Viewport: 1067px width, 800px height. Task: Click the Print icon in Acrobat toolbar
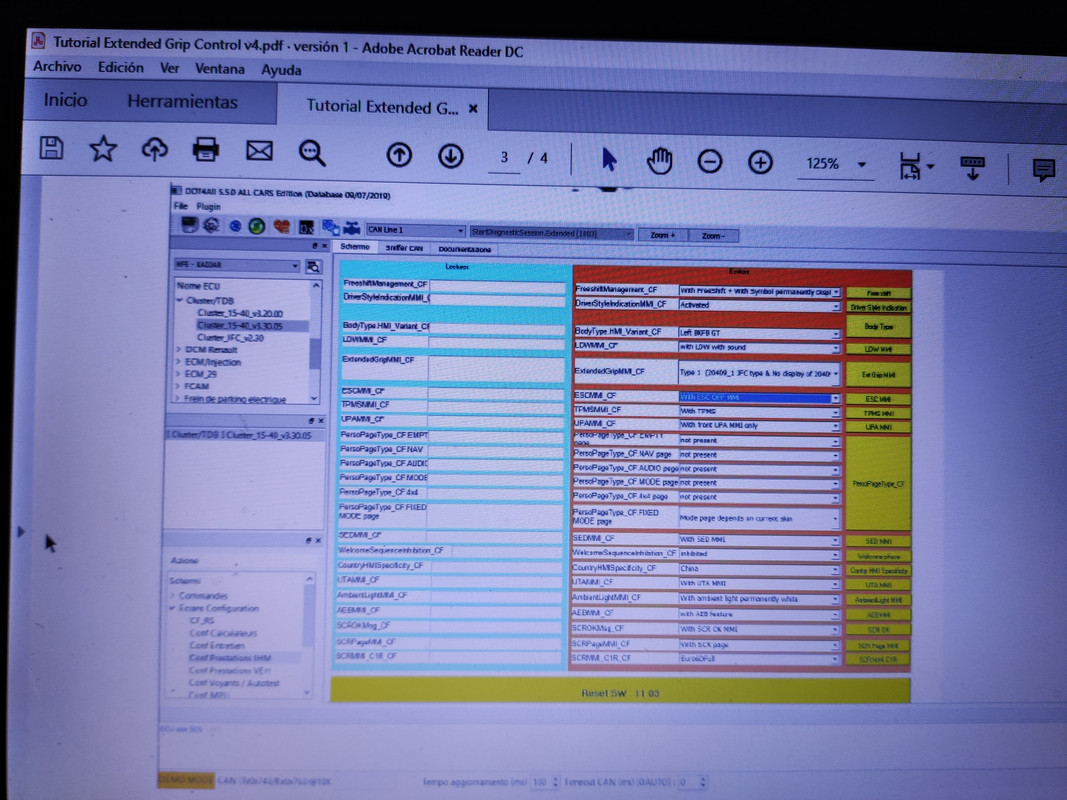(206, 150)
